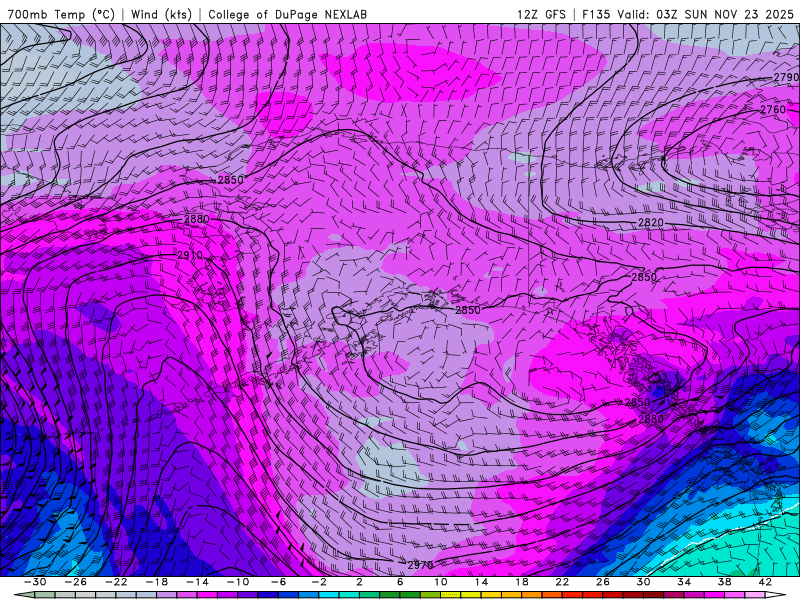Screen dimensions: 800x600
Task: Click the color bar's right arrow end cap
Action: click(x=776, y=595)
